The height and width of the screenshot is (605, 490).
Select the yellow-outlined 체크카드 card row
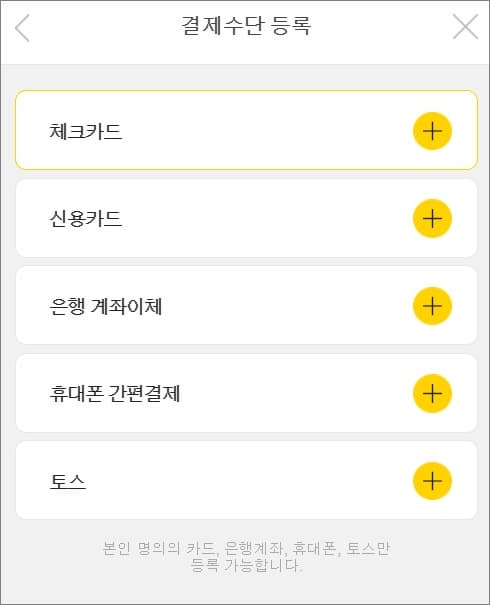(x=246, y=130)
